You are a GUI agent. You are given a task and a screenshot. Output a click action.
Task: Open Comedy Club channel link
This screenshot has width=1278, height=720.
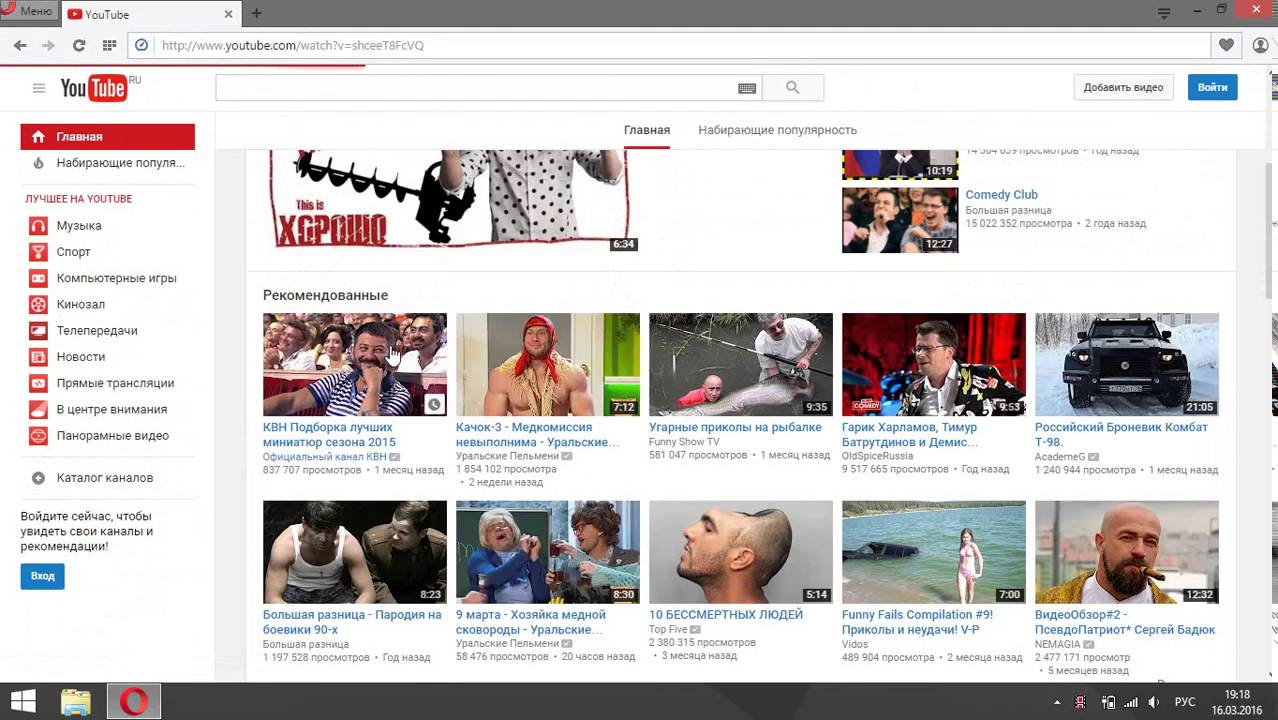click(1001, 195)
